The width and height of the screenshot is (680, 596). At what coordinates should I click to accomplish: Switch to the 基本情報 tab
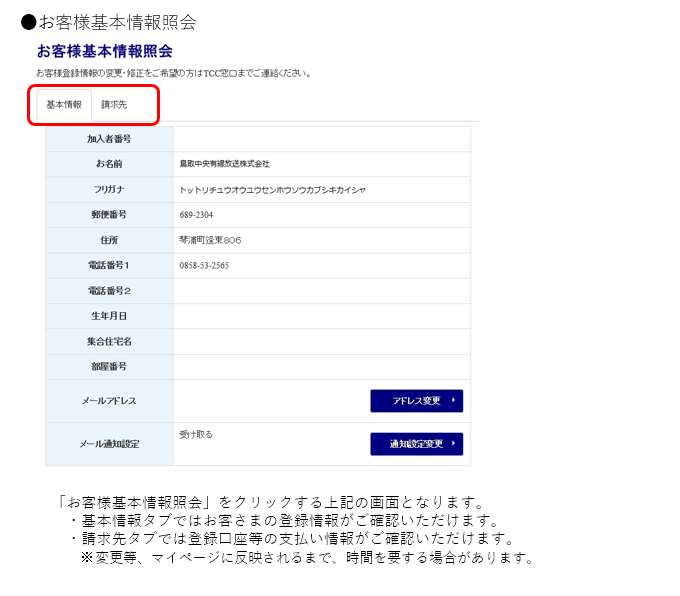64,105
